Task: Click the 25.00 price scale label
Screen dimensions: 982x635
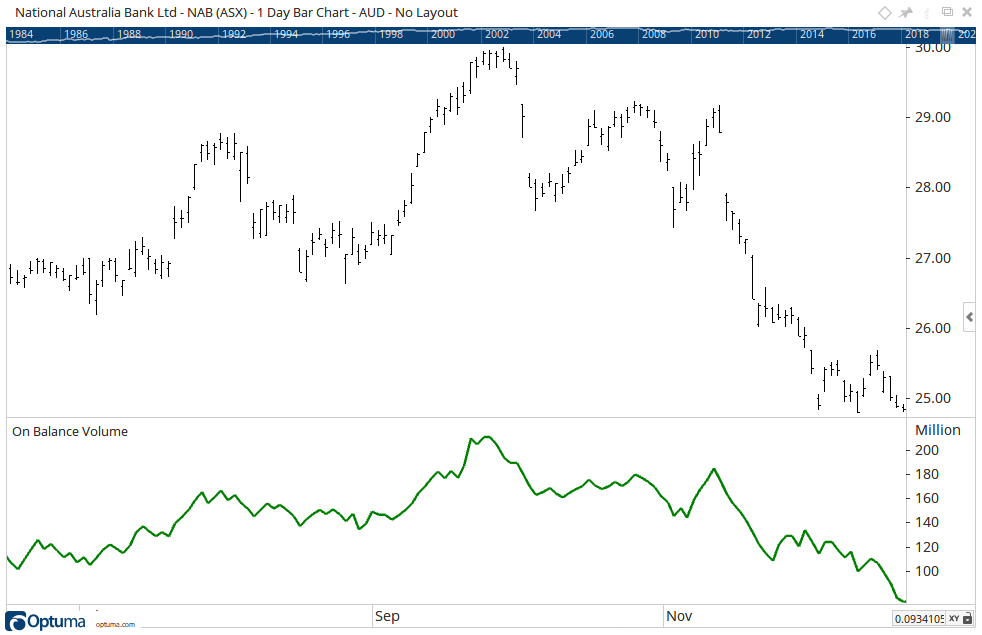Action: pyautogui.click(x=933, y=398)
